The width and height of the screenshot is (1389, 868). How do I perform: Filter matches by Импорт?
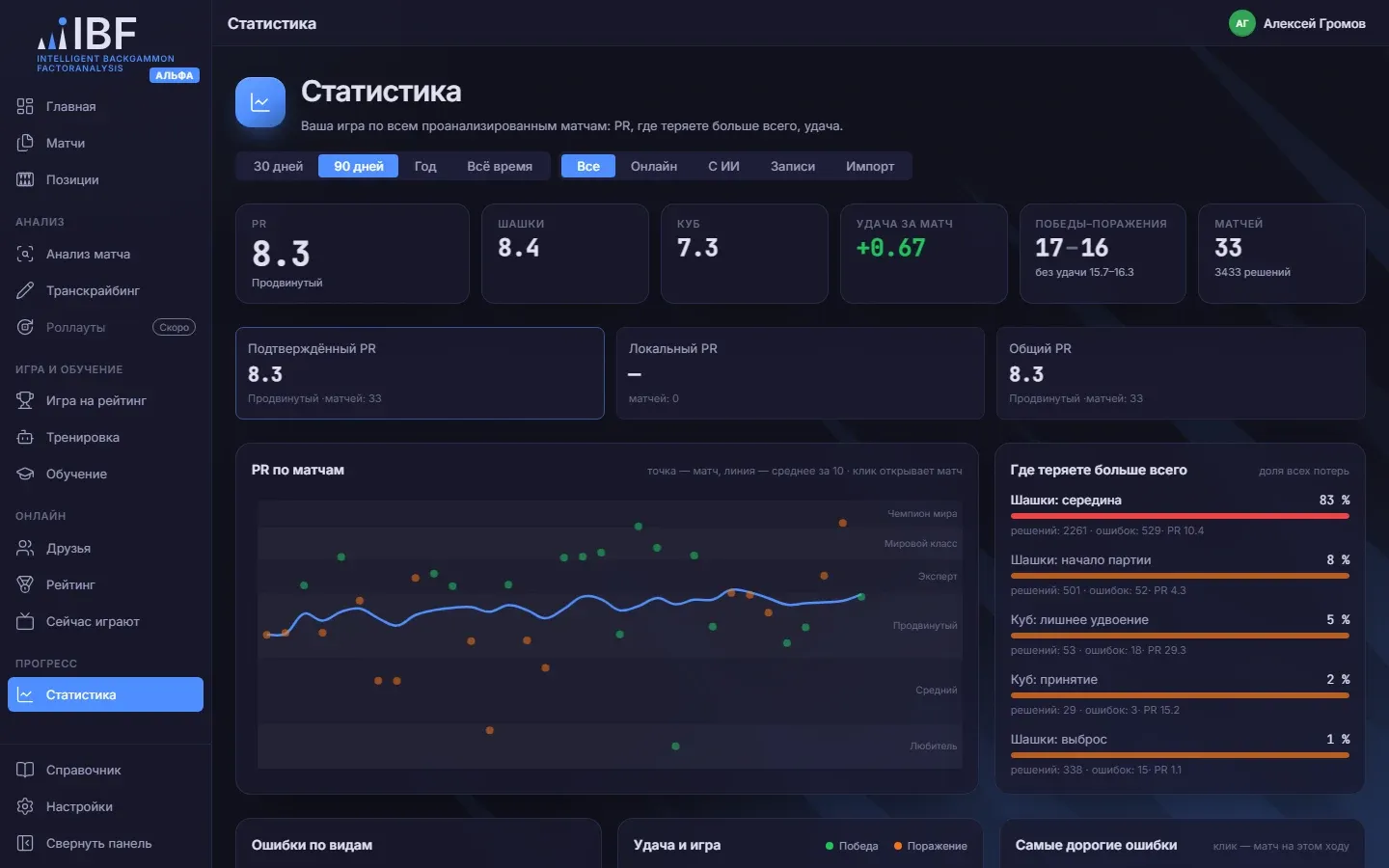click(x=870, y=166)
